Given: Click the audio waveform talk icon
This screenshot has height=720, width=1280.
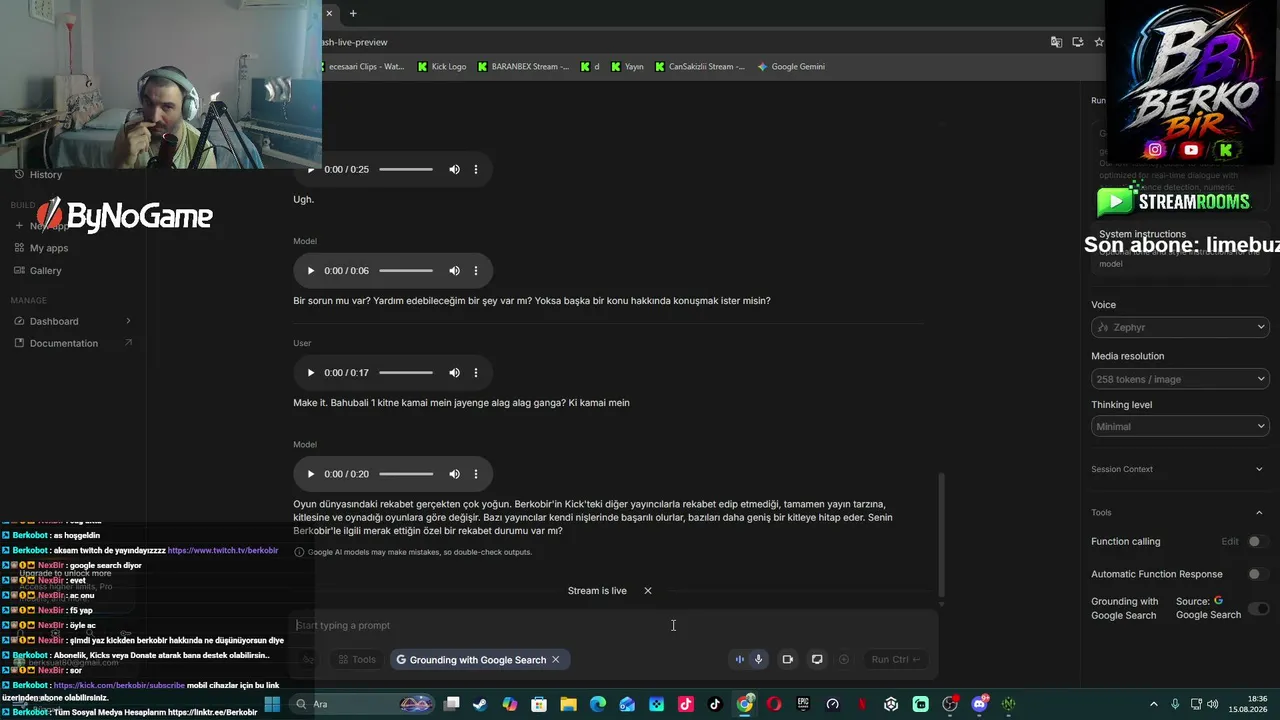Looking at the screenshot, I should point(740,659).
